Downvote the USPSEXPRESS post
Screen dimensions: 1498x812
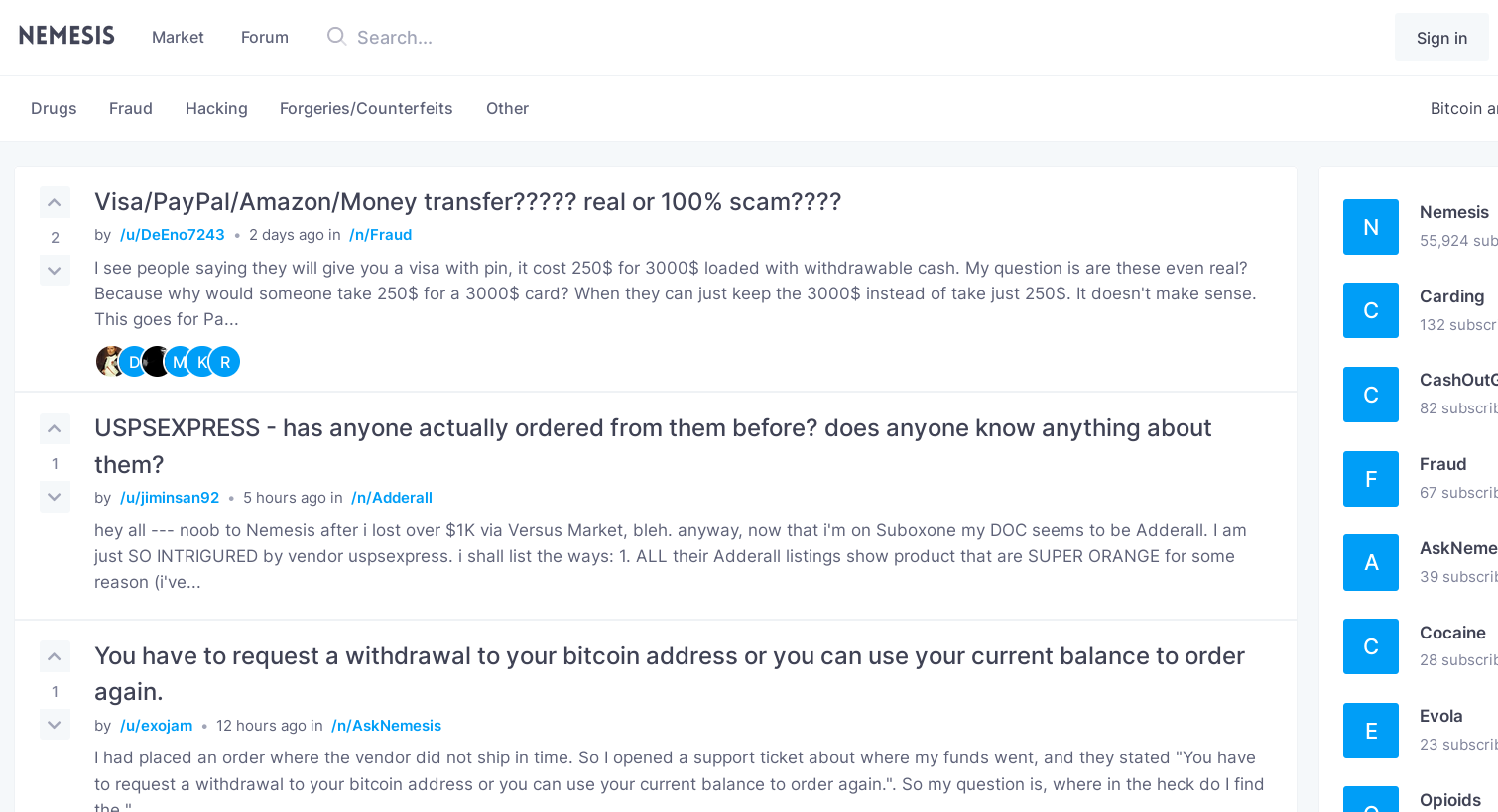(55, 496)
